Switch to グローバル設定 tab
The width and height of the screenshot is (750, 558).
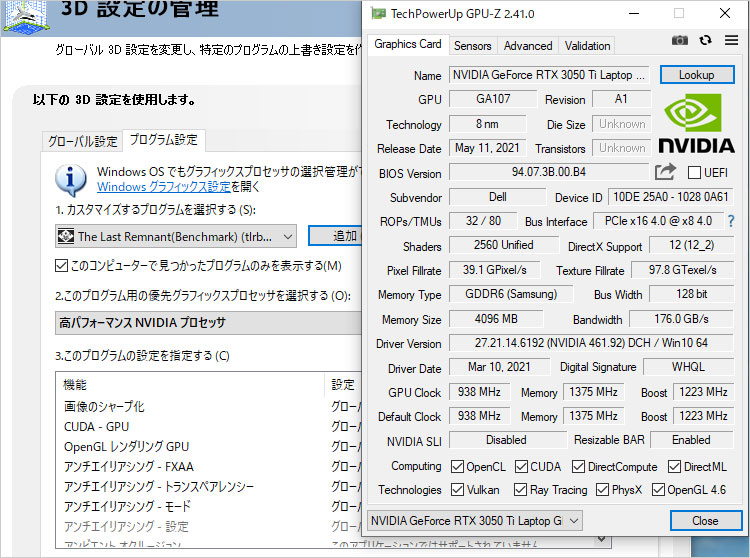(x=82, y=141)
